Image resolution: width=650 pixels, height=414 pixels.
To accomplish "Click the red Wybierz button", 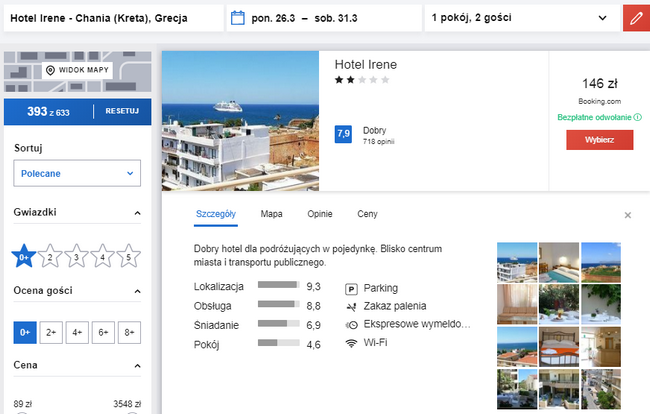I will (x=600, y=140).
